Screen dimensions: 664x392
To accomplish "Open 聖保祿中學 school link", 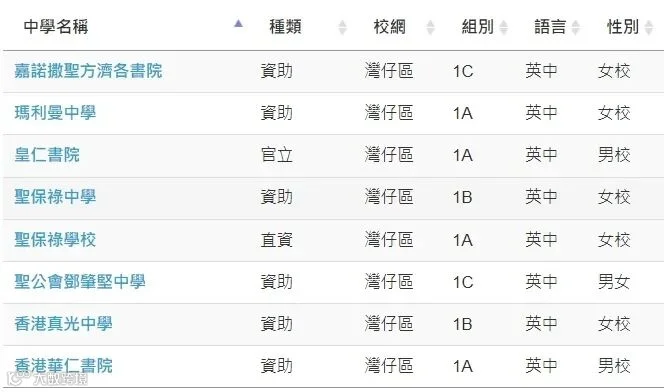I will click(x=55, y=197).
